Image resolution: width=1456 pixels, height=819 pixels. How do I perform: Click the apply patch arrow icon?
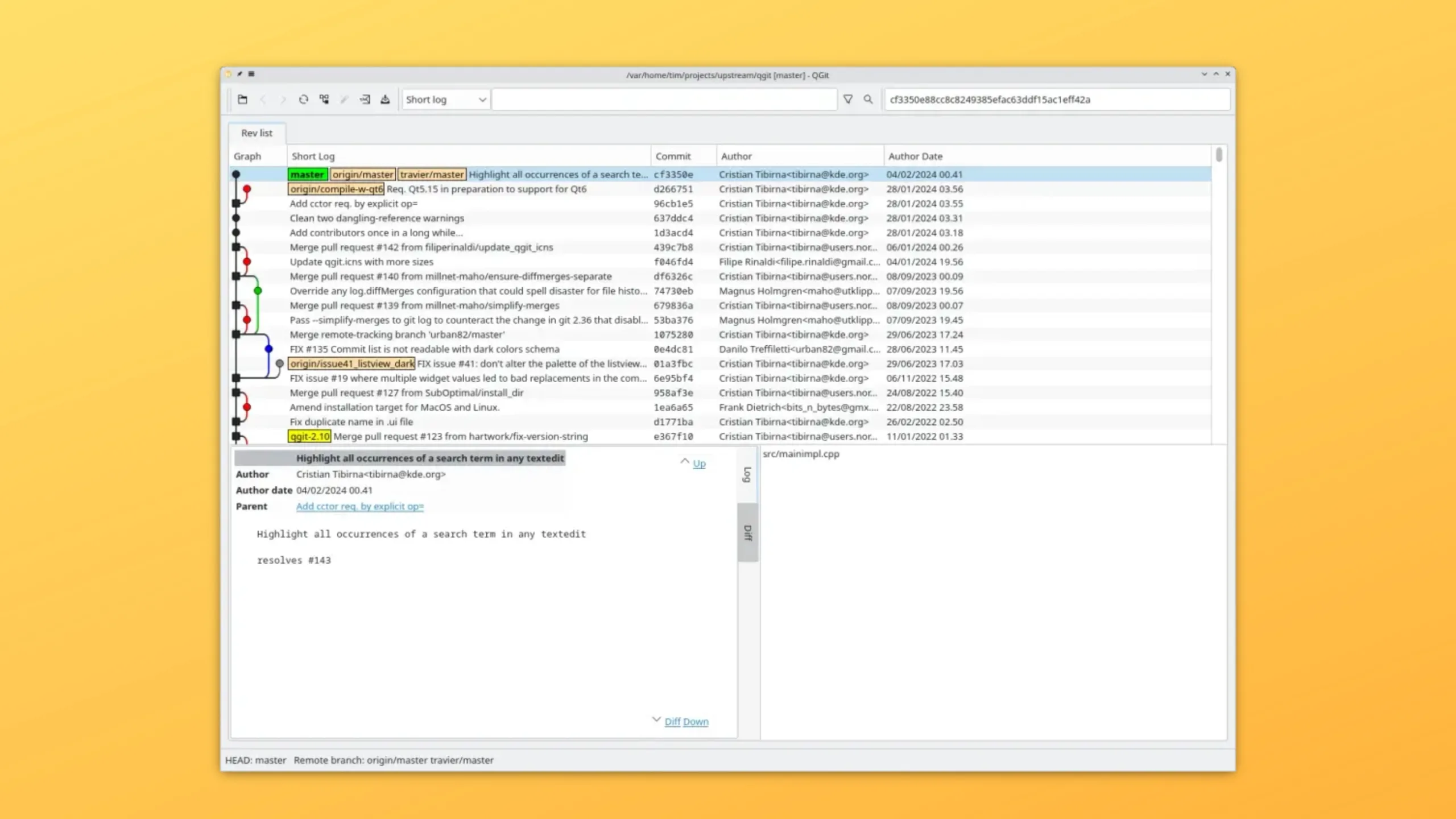click(x=365, y=99)
